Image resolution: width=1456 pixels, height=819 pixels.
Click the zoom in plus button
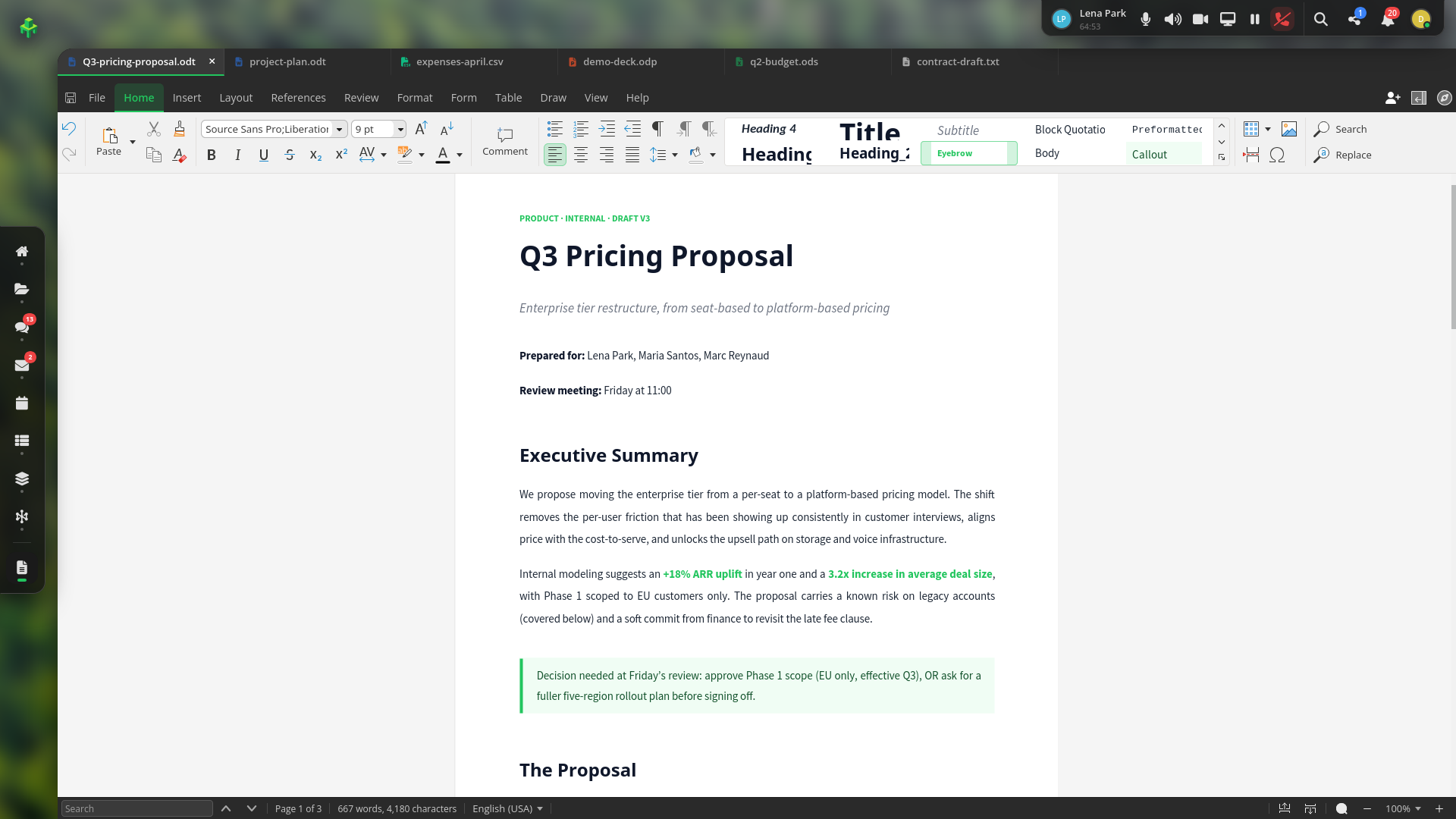pos(1439,808)
